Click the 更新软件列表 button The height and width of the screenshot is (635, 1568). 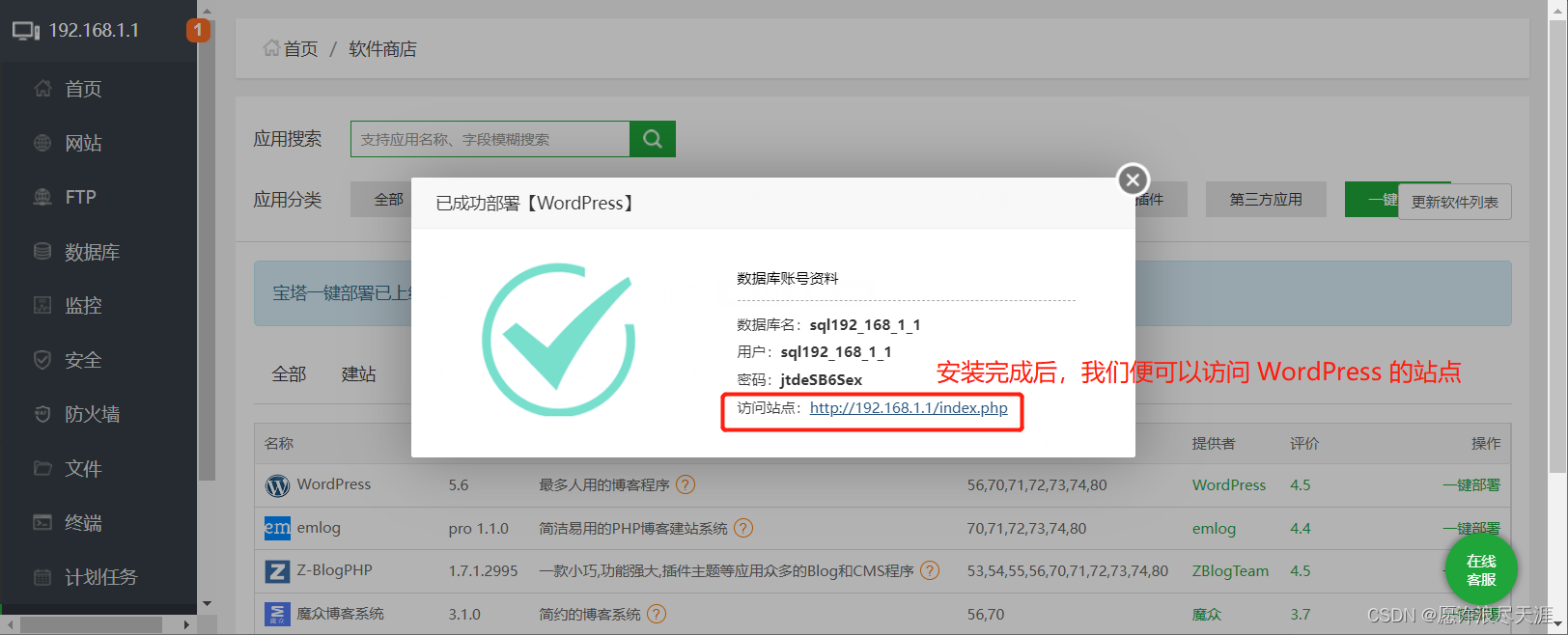1454,202
